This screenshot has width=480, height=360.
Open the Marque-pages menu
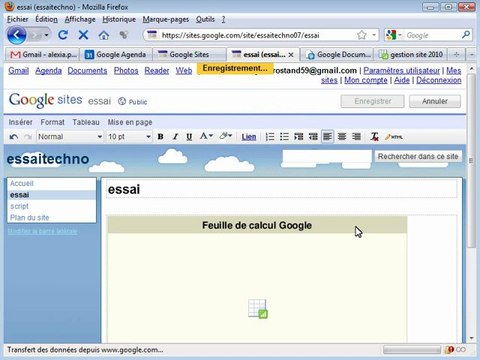[166, 19]
